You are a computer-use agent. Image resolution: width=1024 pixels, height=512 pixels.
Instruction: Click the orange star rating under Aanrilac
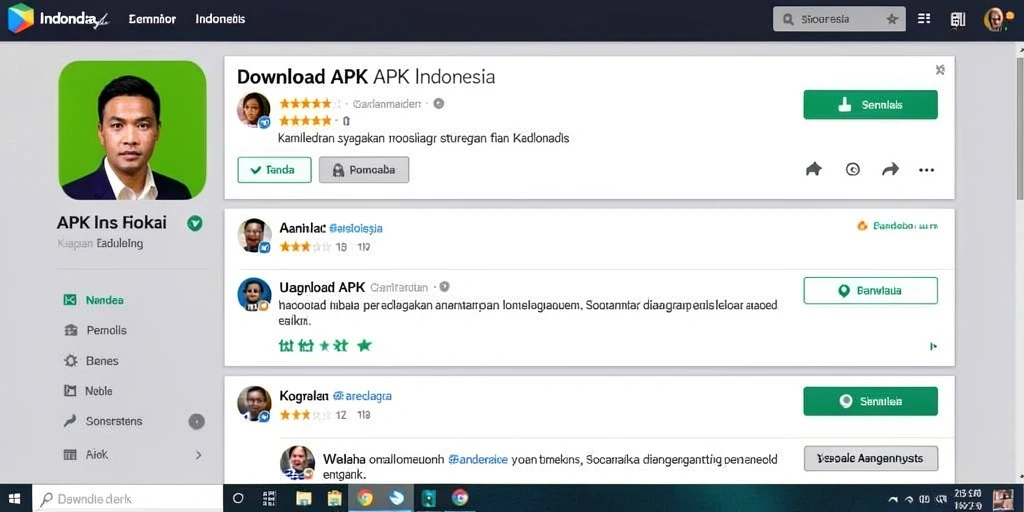tap(304, 248)
